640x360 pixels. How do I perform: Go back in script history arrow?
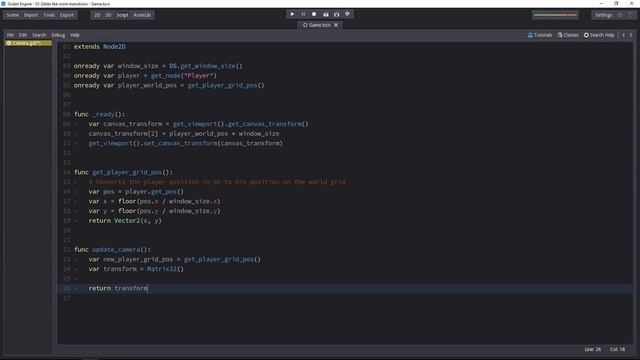coord(623,35)
